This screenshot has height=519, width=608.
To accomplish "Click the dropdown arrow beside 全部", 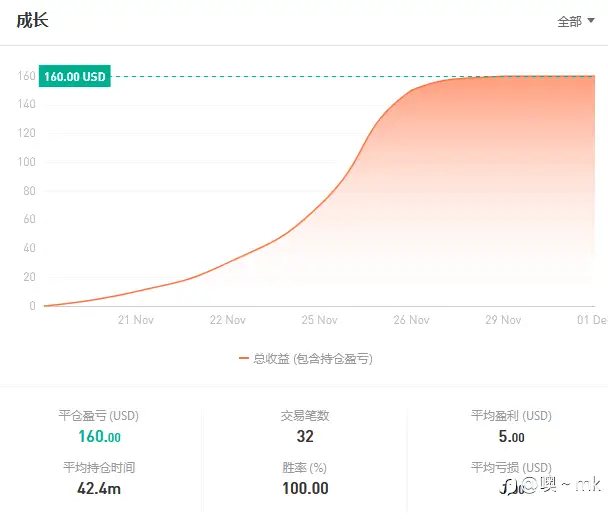I will click(x=591, y=21).
